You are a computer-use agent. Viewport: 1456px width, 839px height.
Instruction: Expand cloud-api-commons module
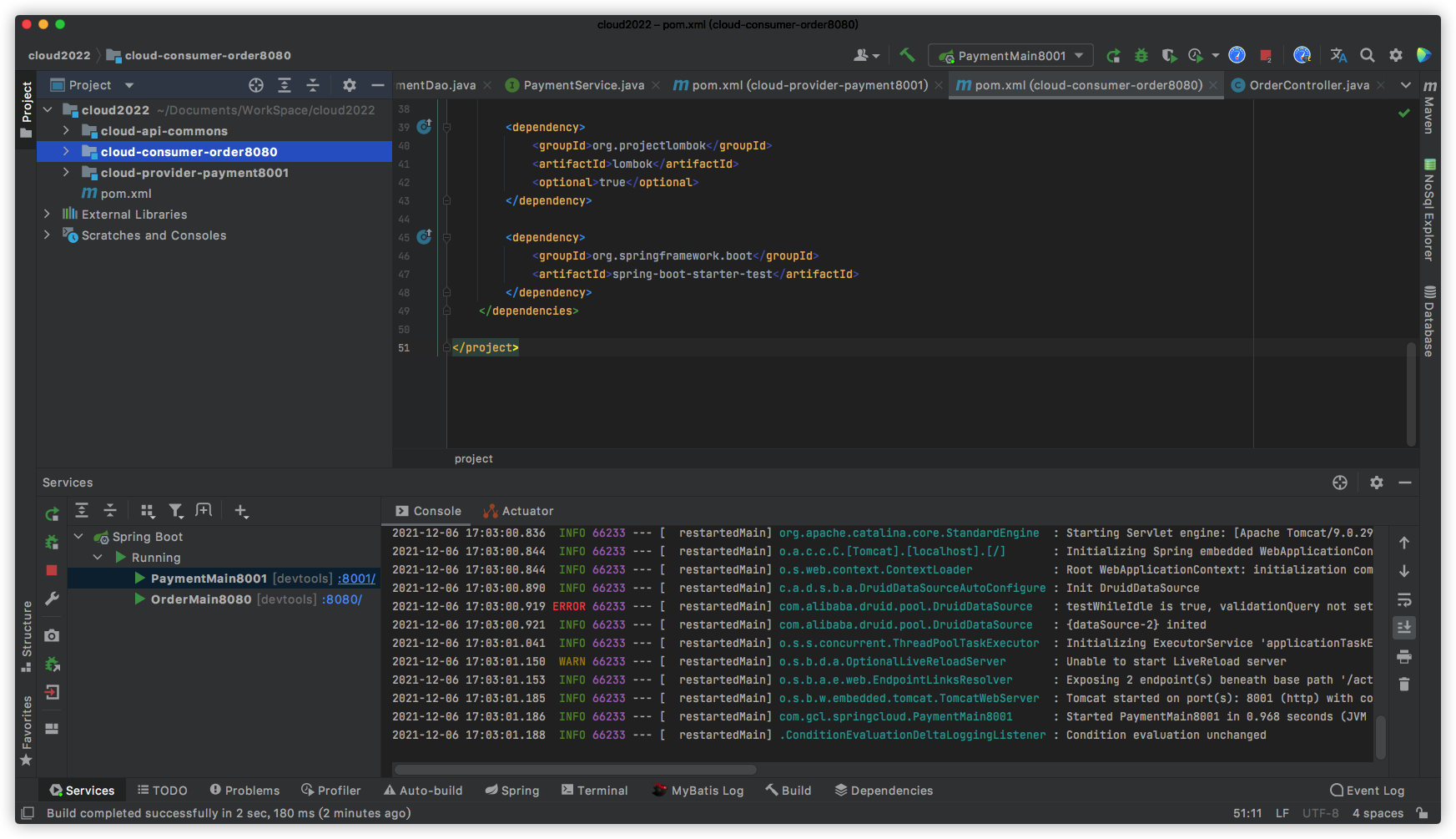pos(66,130)
